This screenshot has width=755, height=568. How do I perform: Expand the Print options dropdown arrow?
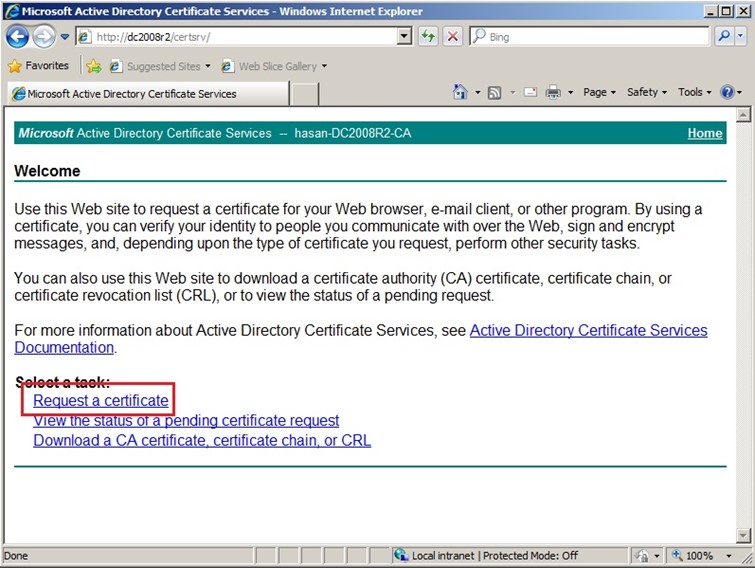(571, 92)
